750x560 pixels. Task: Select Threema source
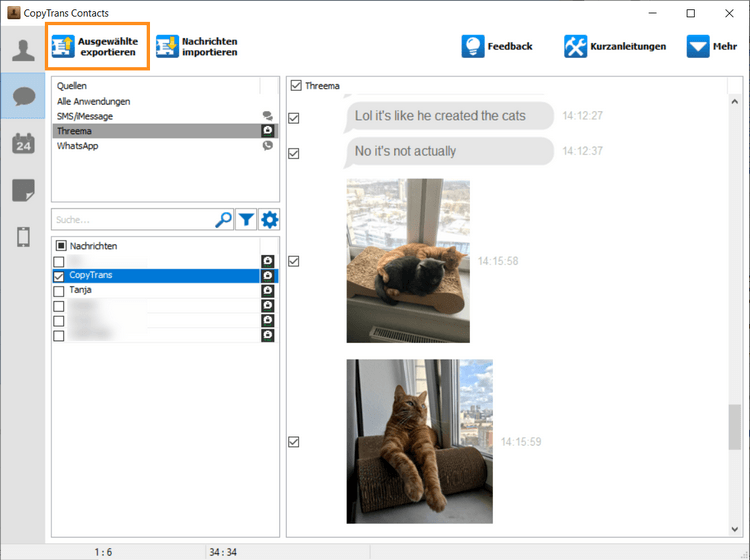(x=165, y=131)
